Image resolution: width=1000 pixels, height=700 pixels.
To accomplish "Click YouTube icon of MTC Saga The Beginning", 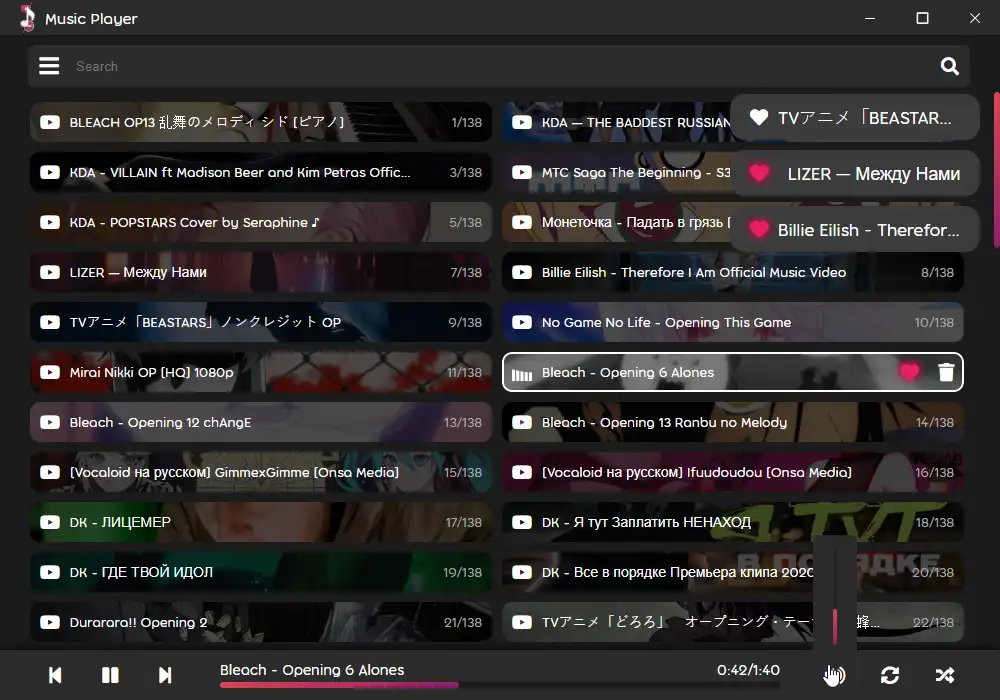I will pyautogui.click(x=522, y=172).
